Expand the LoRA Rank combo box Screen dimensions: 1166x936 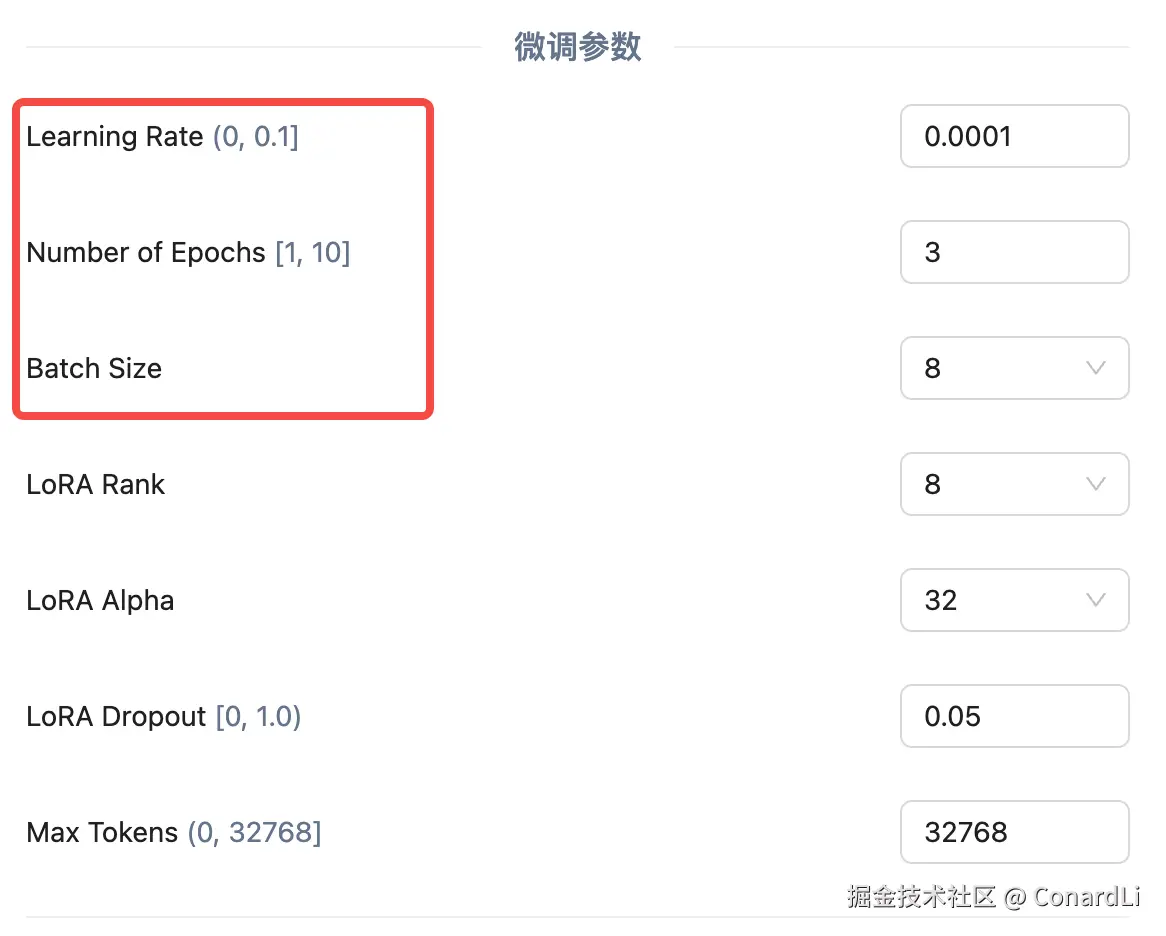click(1013, 484)
